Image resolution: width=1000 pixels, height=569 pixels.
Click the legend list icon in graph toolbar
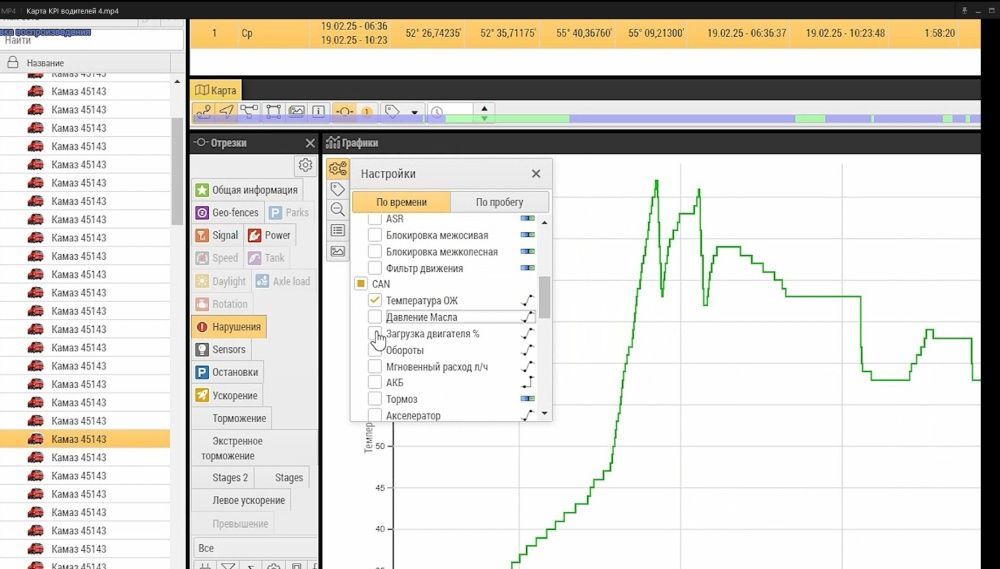pos(337,230)
